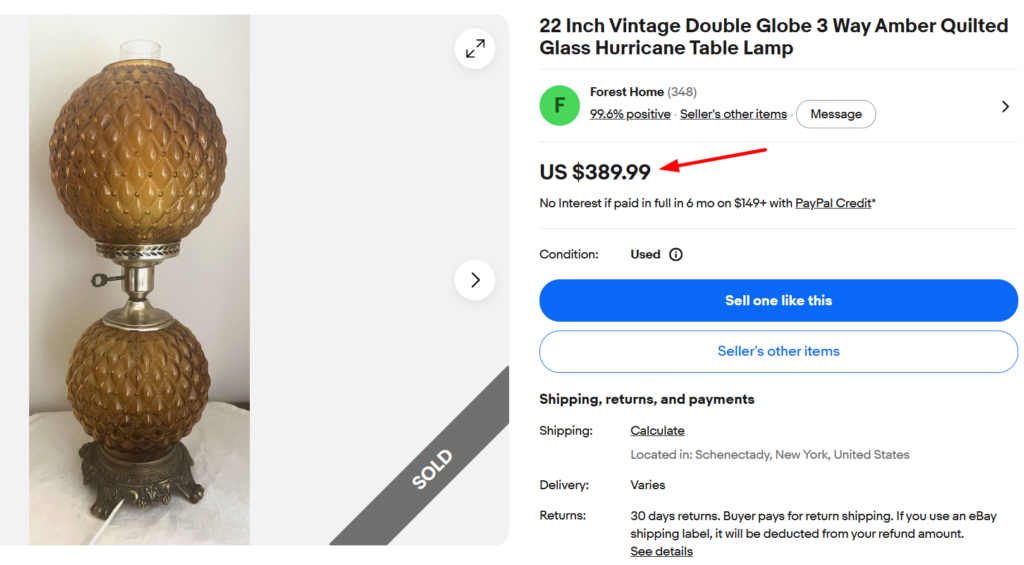Click the listing title of the lamp

tap(774, 37)
